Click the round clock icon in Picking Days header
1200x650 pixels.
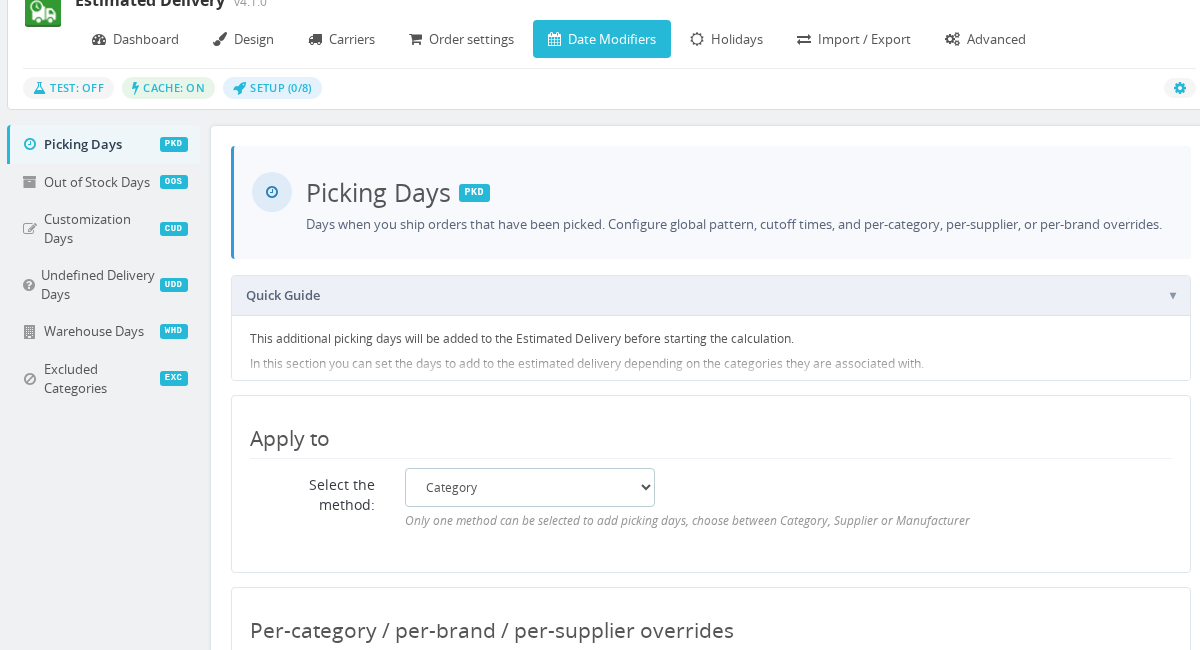click(272, 192)
